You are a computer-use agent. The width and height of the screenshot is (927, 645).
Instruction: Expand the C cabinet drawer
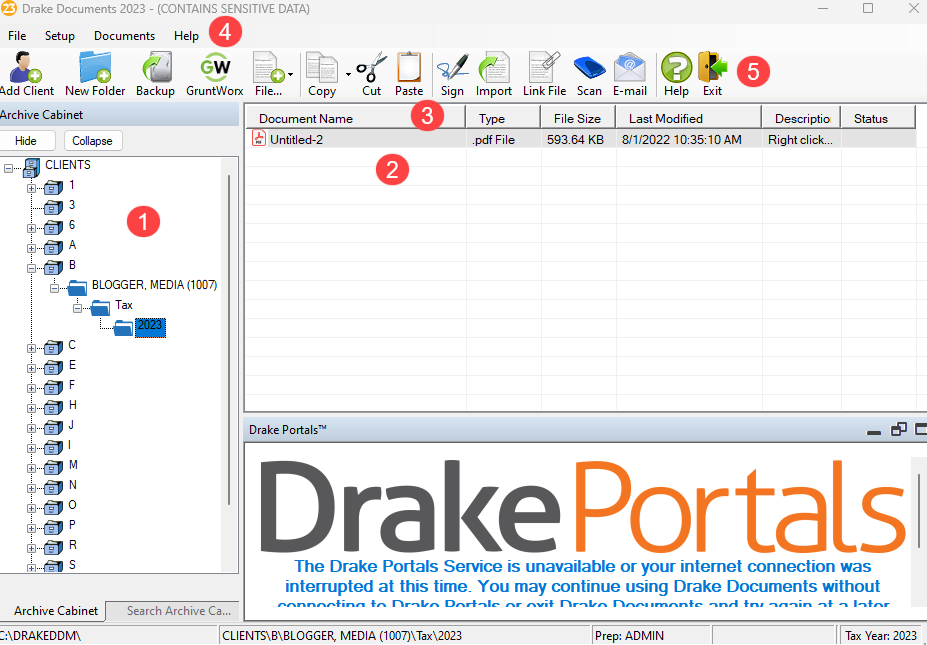(x=31, y=348)
